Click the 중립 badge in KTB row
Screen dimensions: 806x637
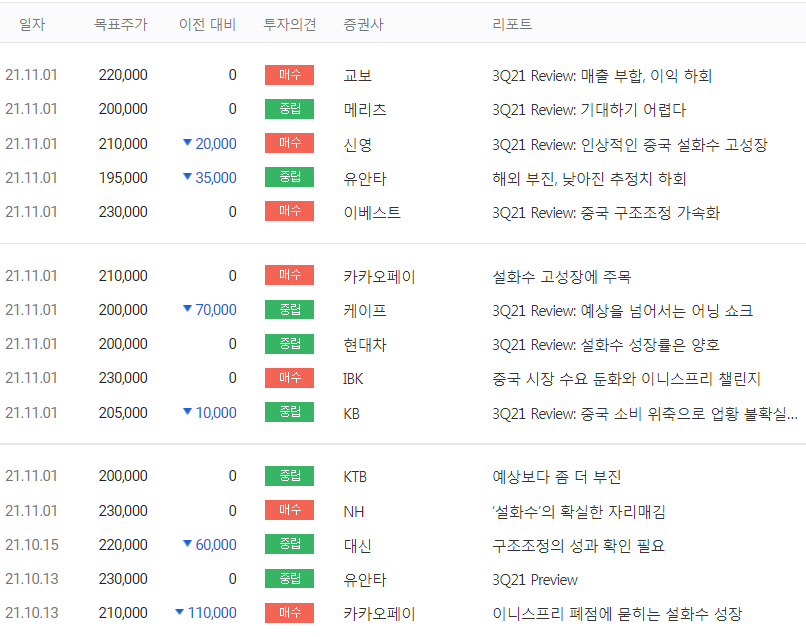(289, 476)
